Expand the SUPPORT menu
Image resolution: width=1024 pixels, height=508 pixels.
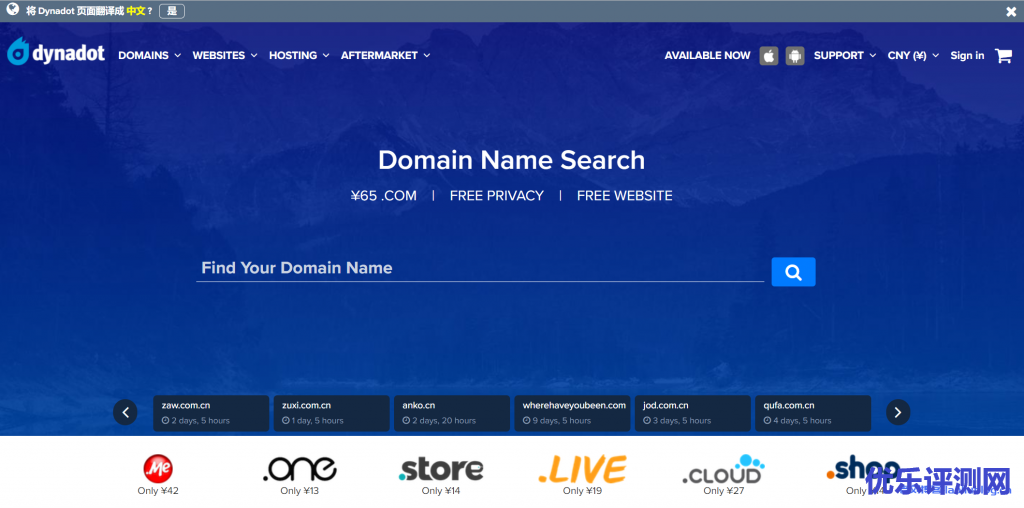(844, 56)
